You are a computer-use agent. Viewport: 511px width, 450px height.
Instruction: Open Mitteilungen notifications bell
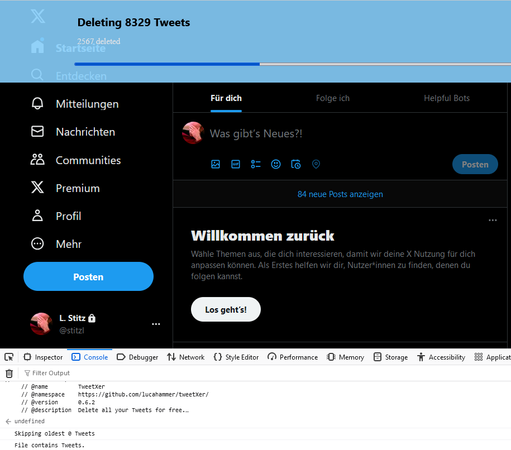(37, 104)
